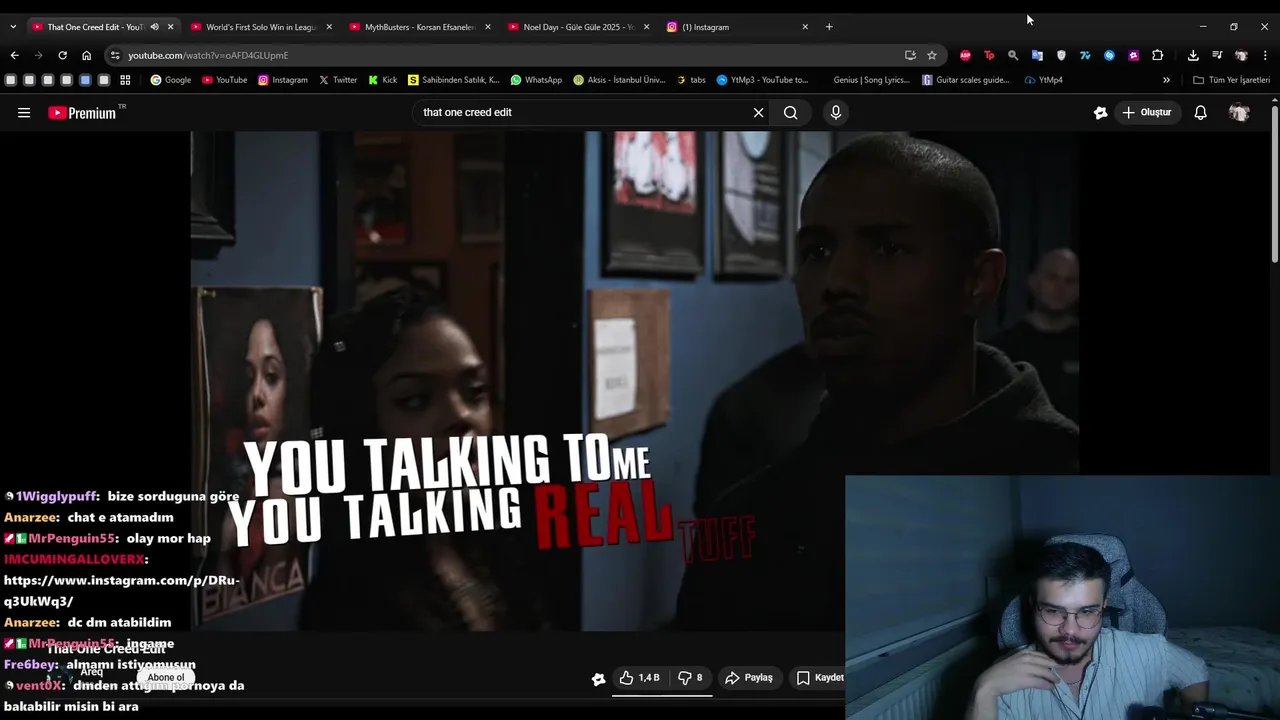Switch to the MythBusters tab
Screen dimensions: 1280x720
coord(420,27)
